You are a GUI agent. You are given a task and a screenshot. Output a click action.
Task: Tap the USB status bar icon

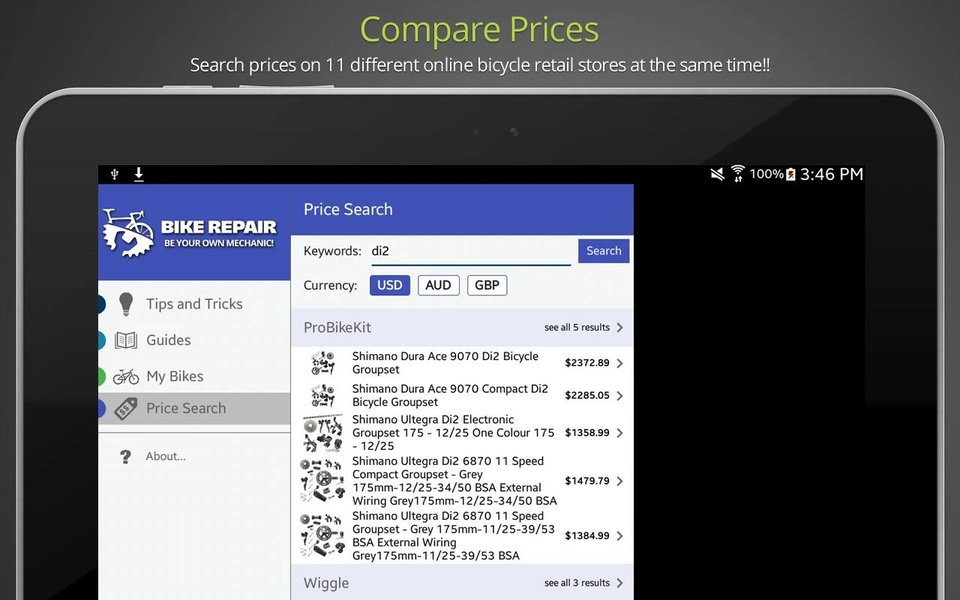(114, 174)
